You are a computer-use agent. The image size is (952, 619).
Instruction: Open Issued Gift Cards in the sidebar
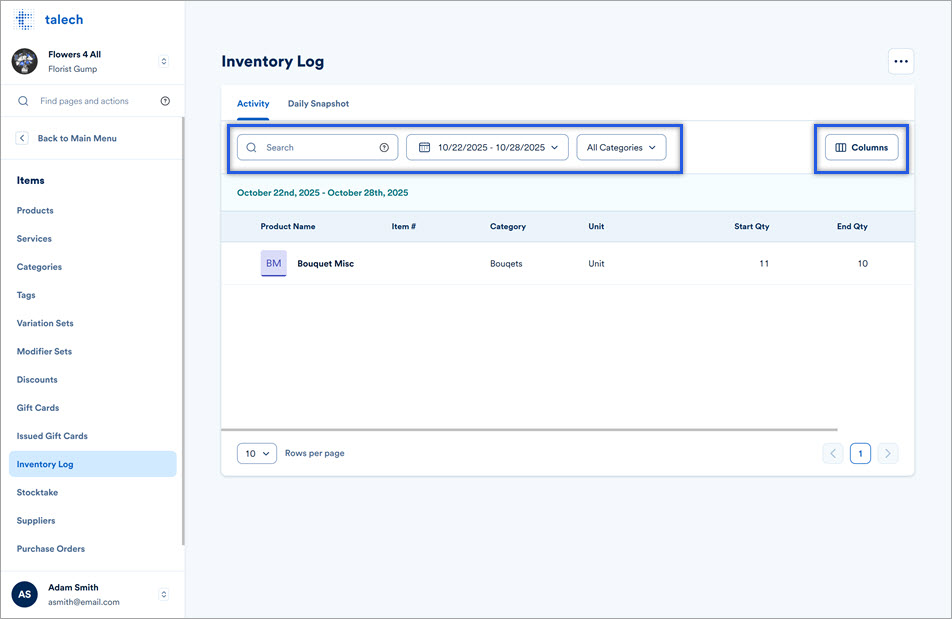52,436
